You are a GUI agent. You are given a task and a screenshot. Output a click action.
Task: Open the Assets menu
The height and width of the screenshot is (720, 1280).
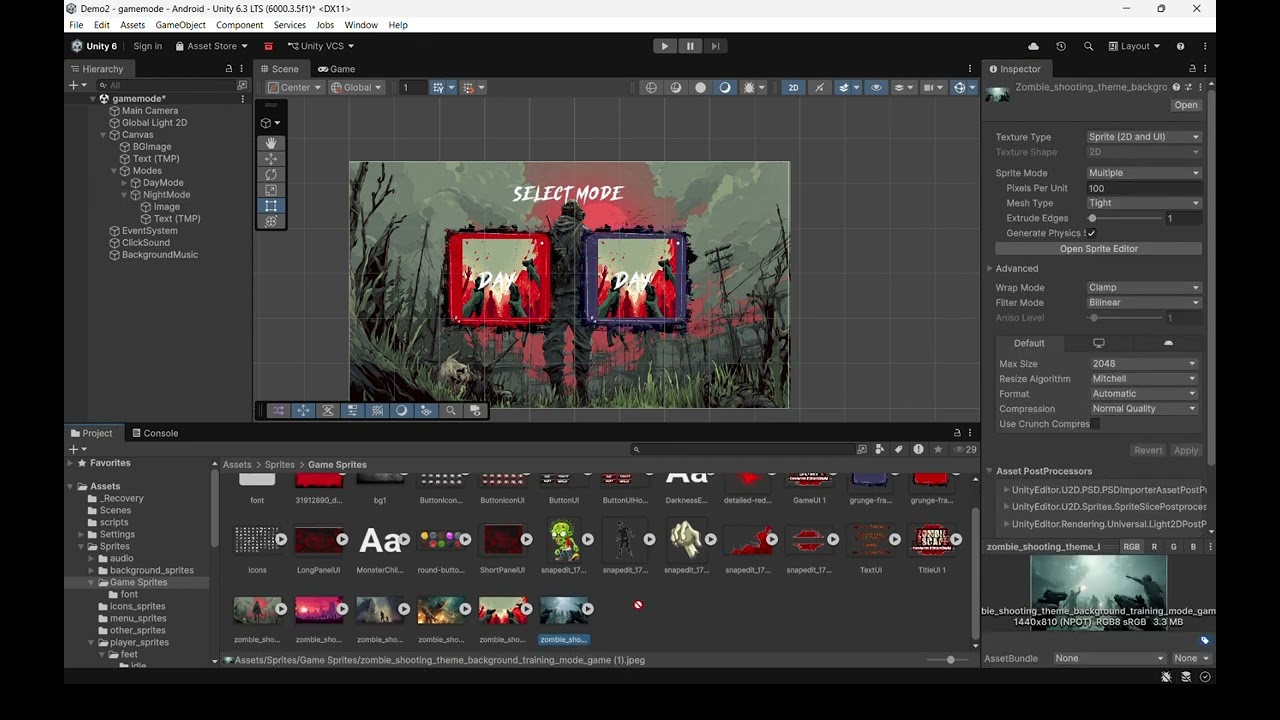[x=132, y=25]
